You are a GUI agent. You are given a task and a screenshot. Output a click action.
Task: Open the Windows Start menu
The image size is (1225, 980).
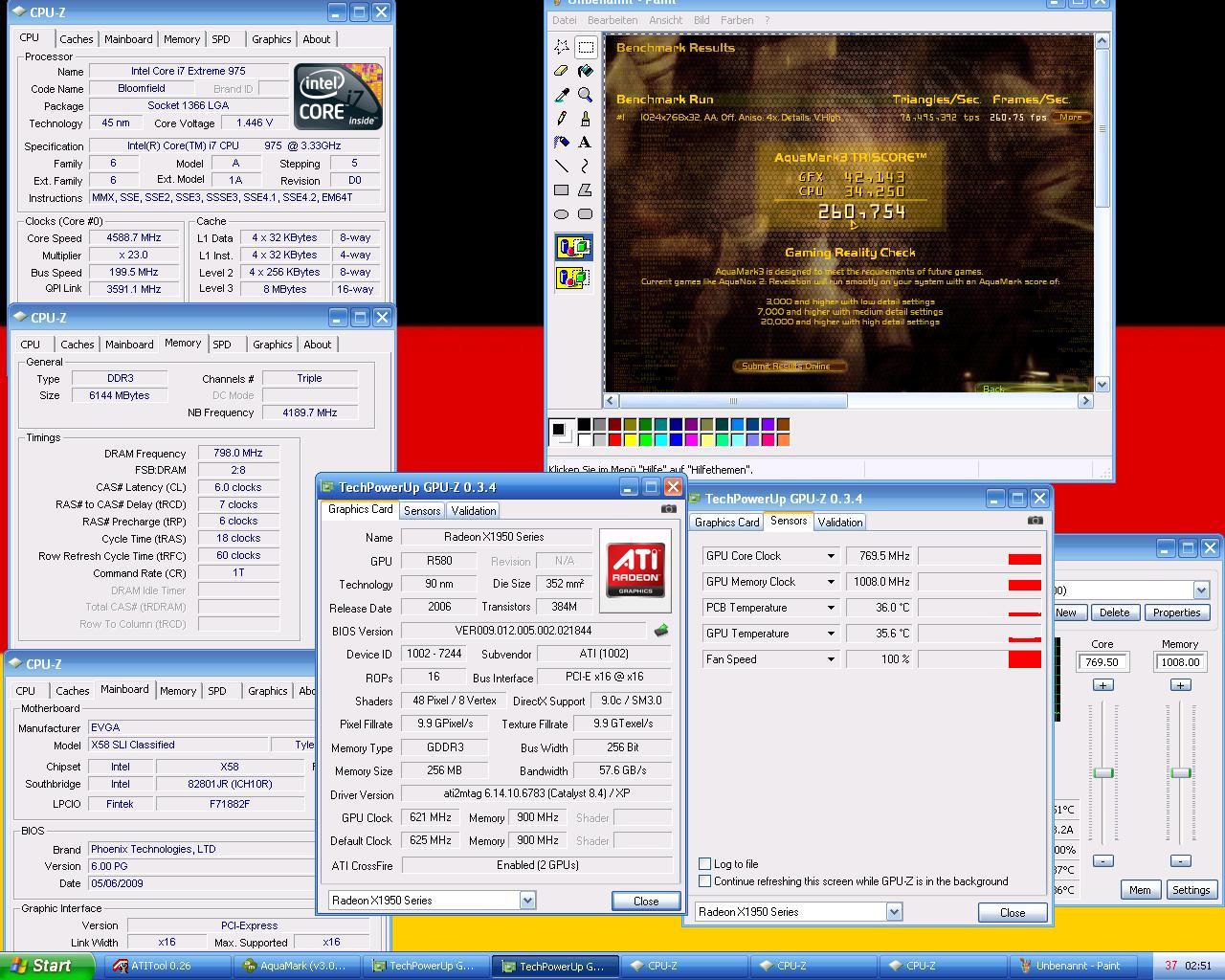[47, 966]
